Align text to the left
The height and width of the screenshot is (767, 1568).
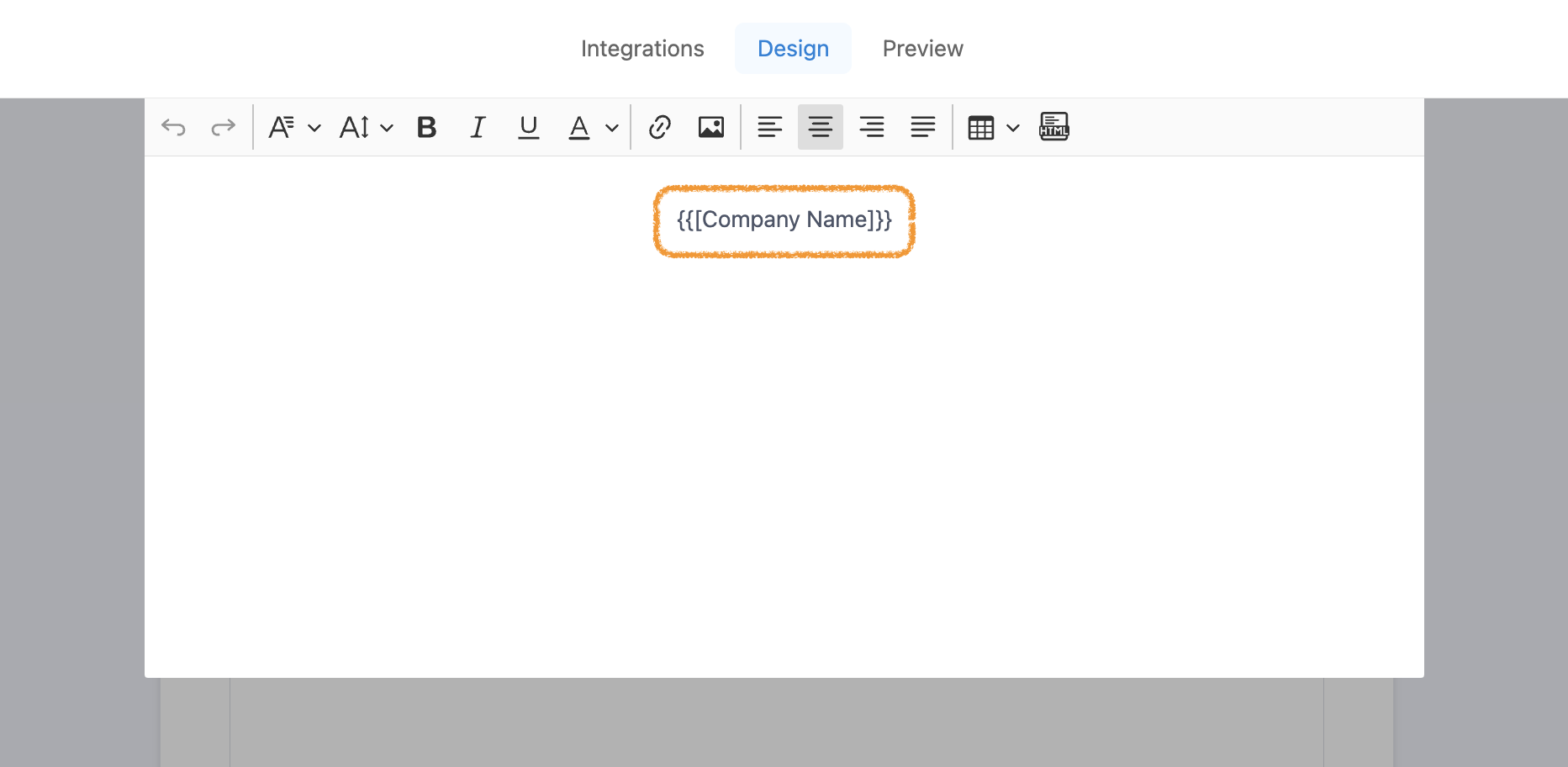[x=769, y=127]
